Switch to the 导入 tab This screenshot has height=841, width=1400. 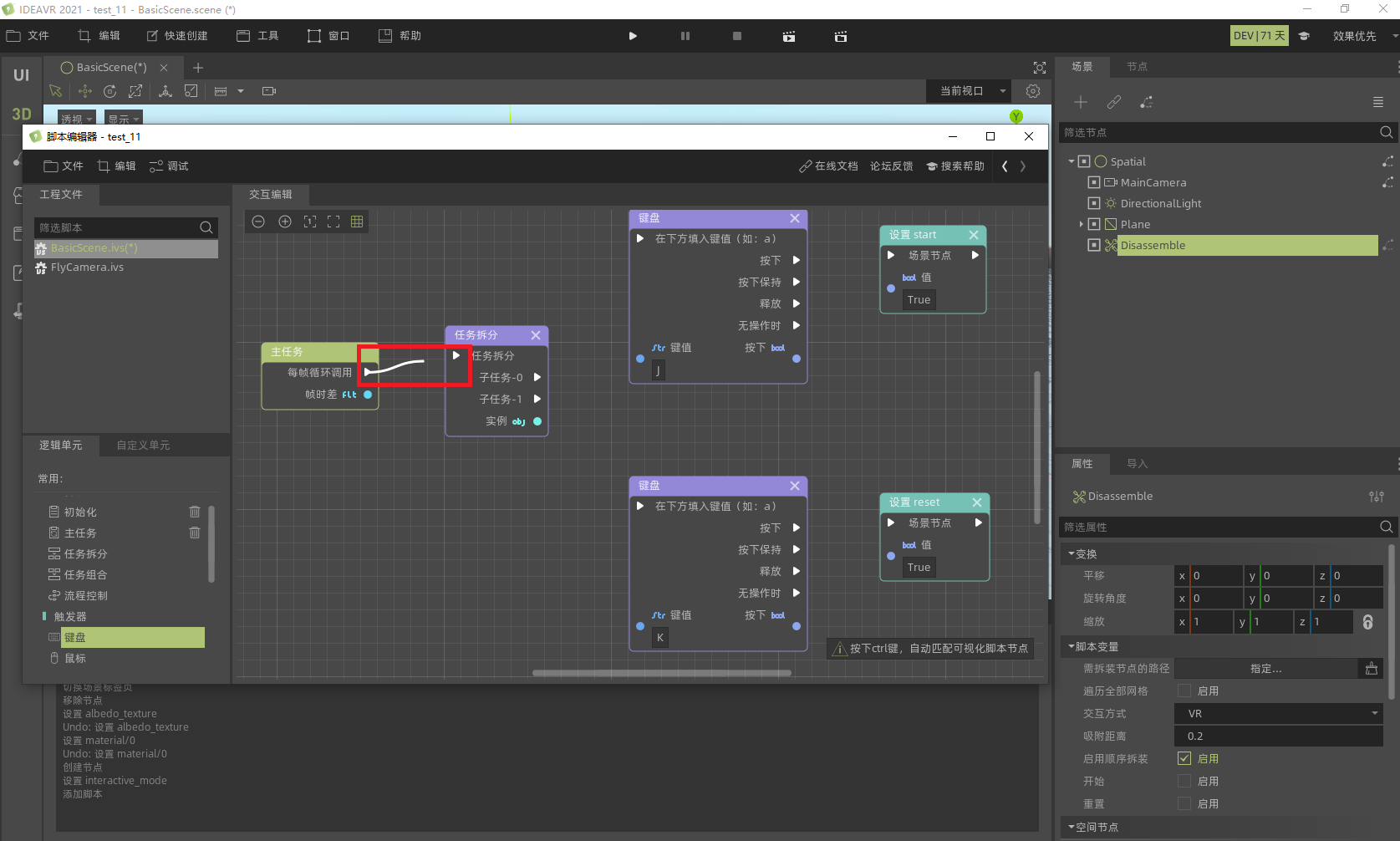1137,464
